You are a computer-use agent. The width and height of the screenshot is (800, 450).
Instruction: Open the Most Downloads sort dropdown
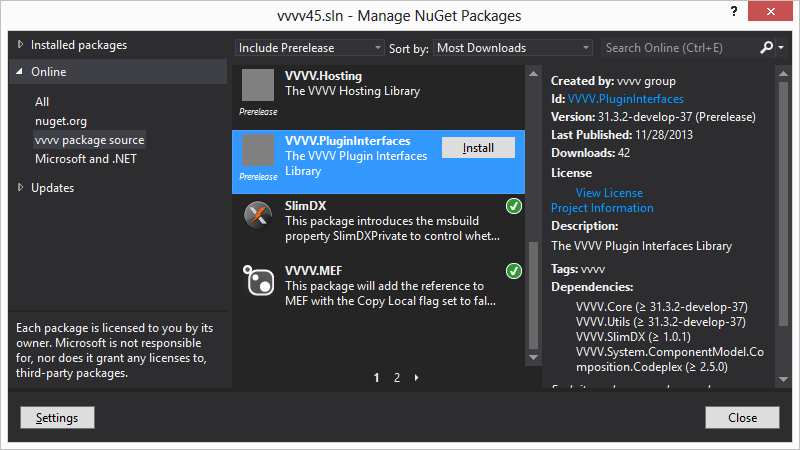click(513, 48)
